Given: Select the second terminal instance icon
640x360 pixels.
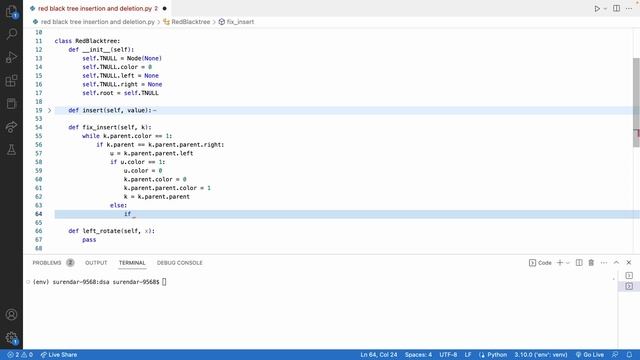Looking at the screenshot, I should pos(629,286).
